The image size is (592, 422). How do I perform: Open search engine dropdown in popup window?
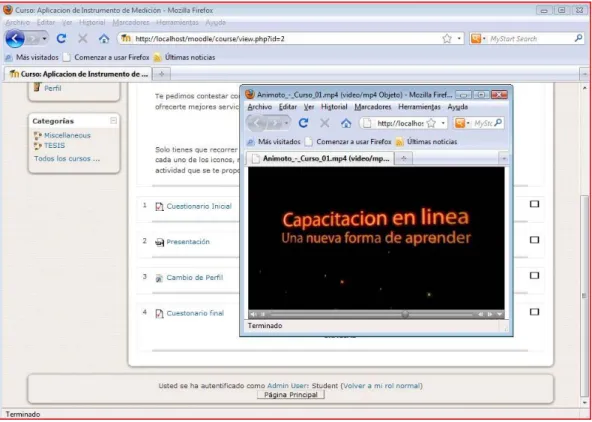coord(469,123)
